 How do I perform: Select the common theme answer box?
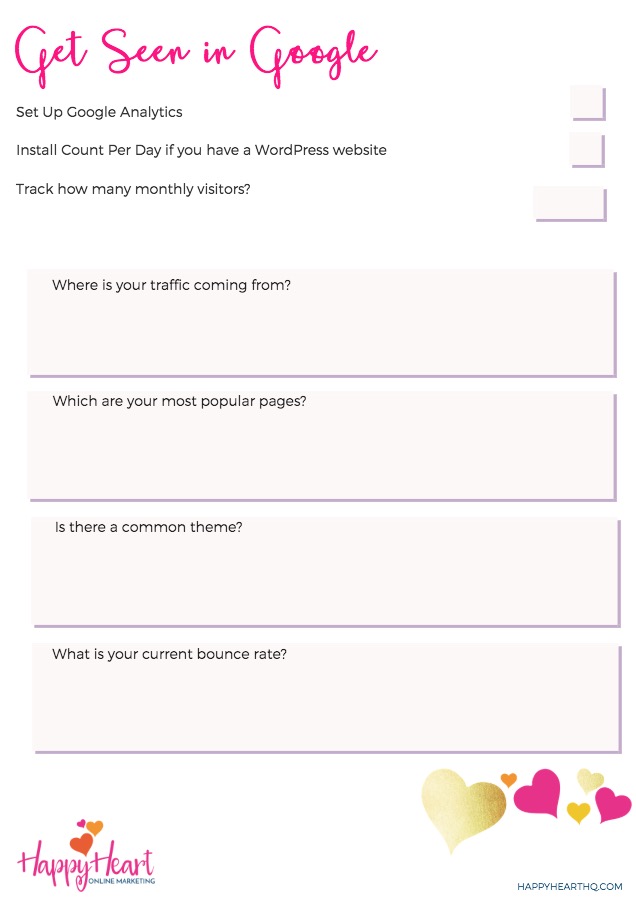[326, 573]
